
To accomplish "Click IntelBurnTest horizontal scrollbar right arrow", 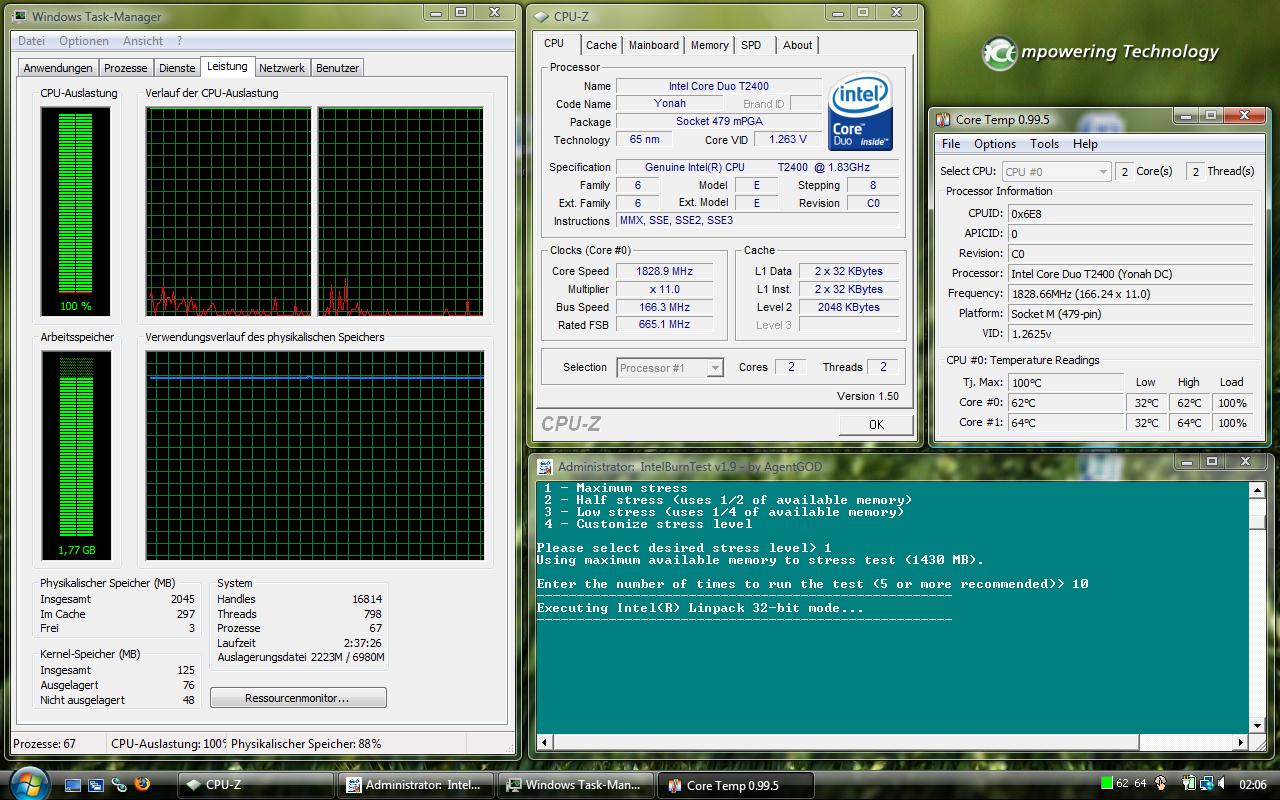I will click(1241, 743).
